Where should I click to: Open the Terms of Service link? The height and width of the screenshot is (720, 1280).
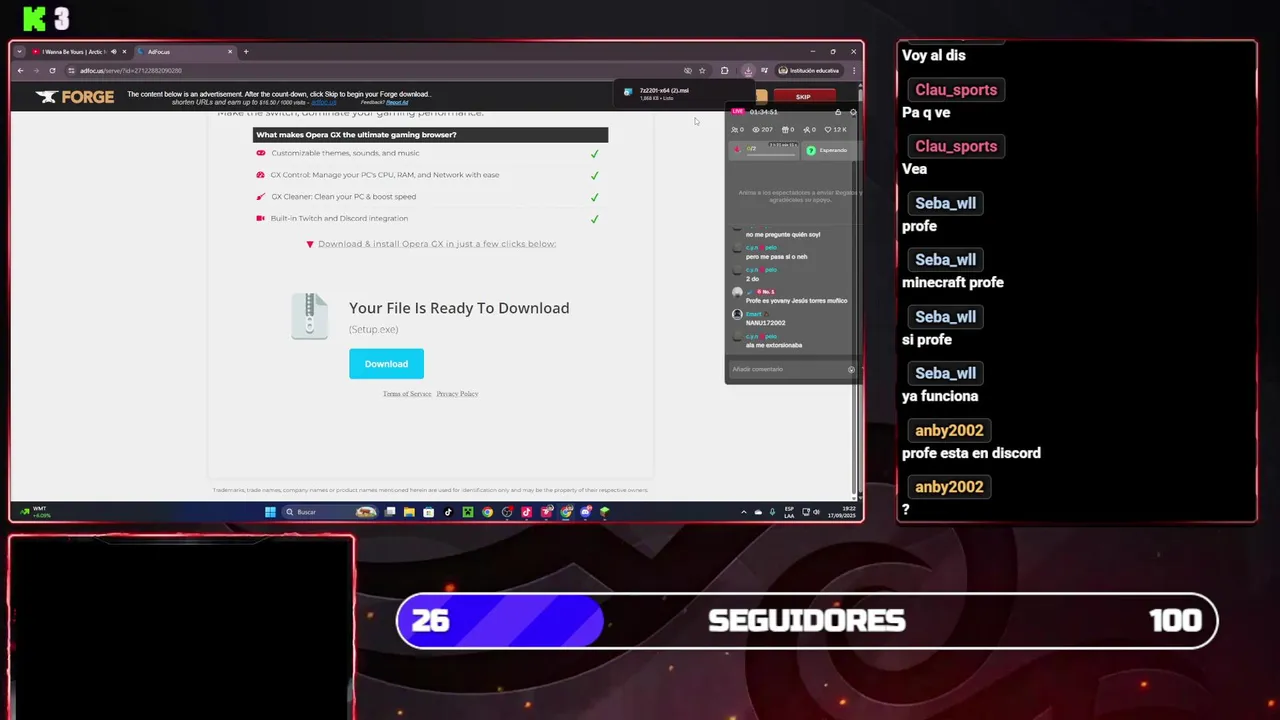pyautogui.click(x=407, y=394)
